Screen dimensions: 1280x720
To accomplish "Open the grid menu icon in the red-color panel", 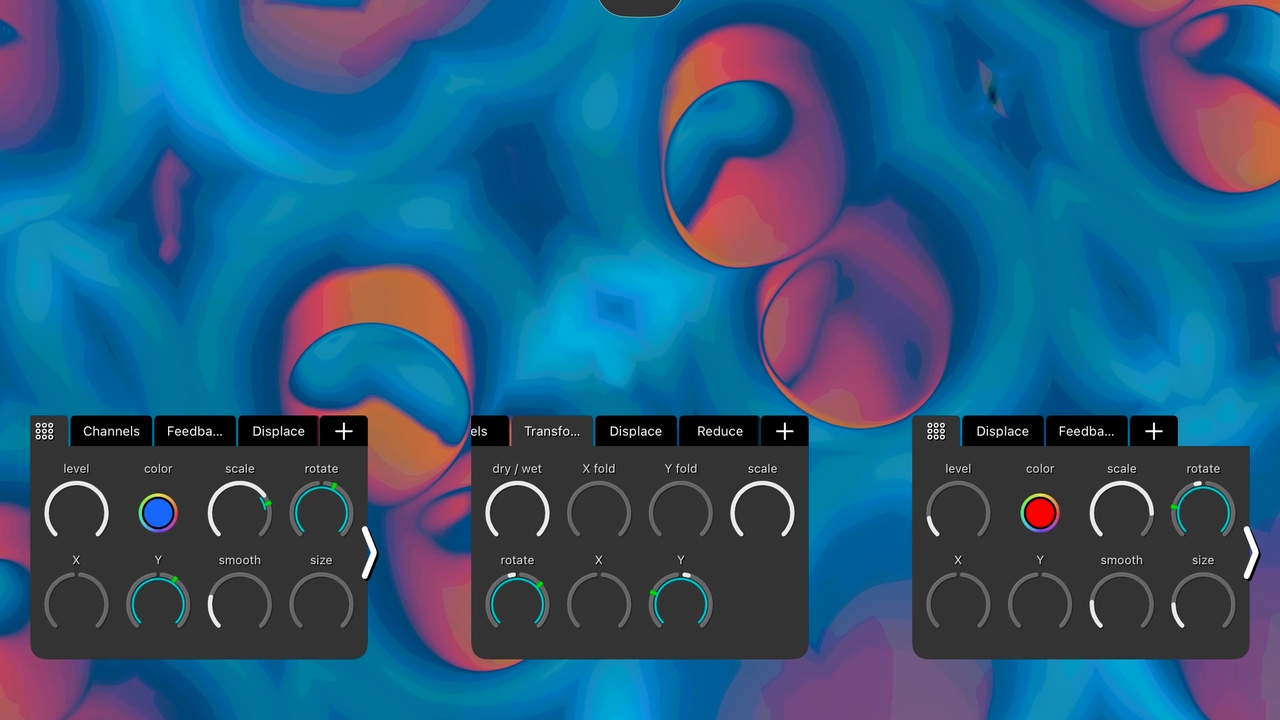I will point(936,431).
